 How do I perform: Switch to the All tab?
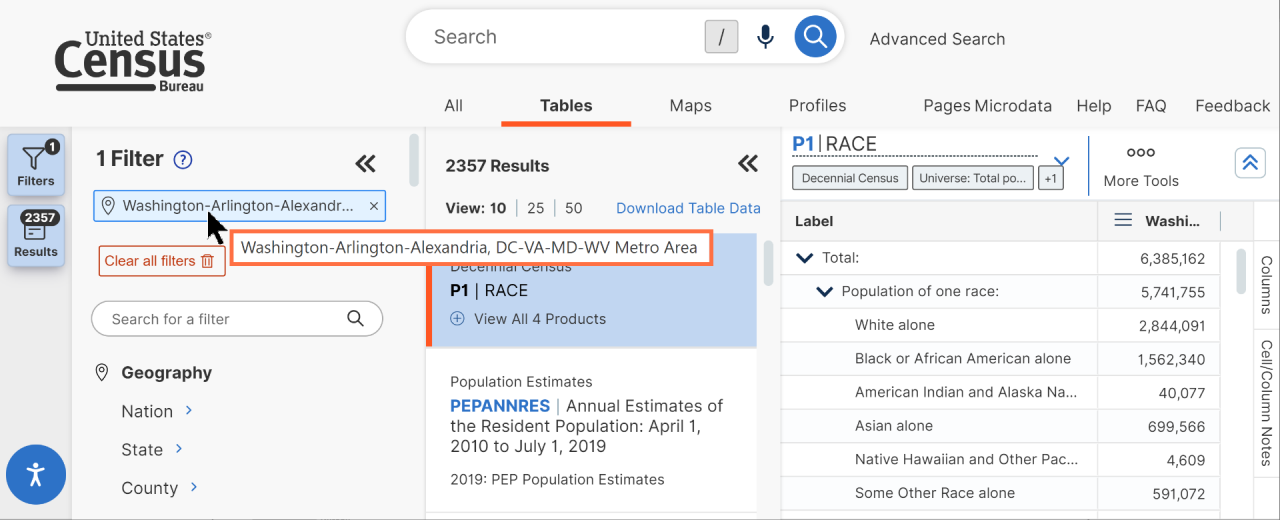pyautogui.click(x=454, y=105)
